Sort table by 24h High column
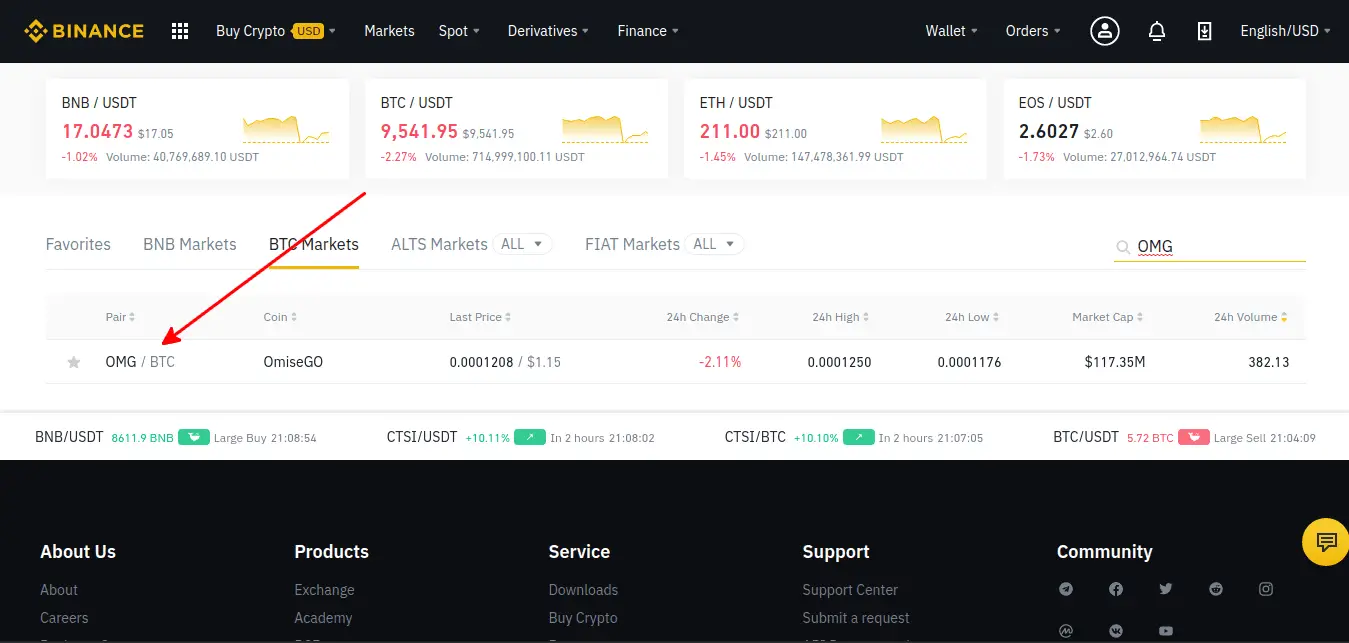The height and width of the screenshot is (643, 1349). [840, 317]
